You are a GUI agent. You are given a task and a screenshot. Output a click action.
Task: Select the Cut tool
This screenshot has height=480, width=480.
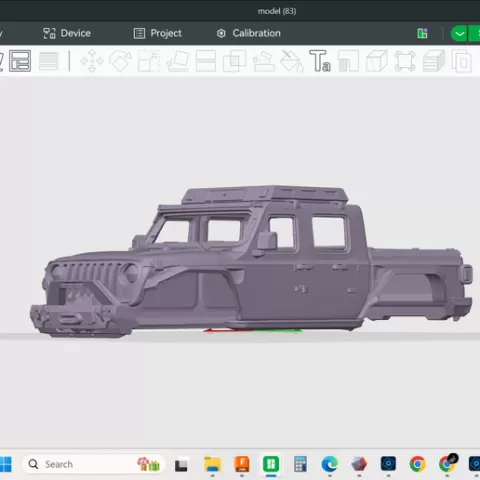coord(206,61)
